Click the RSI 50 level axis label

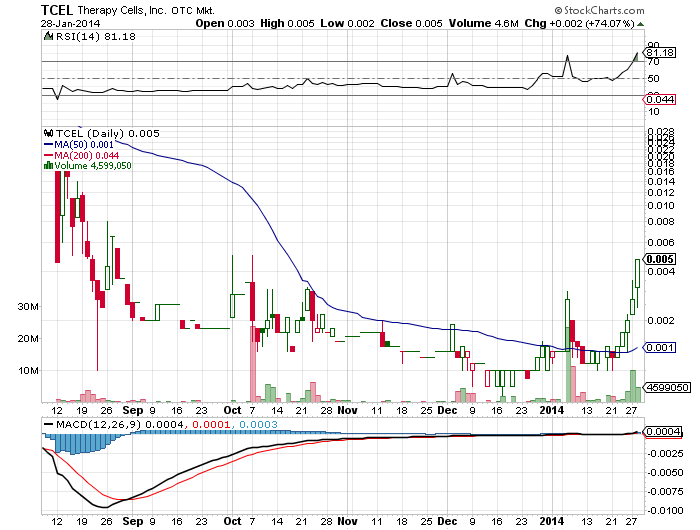(x=654, y=79)
